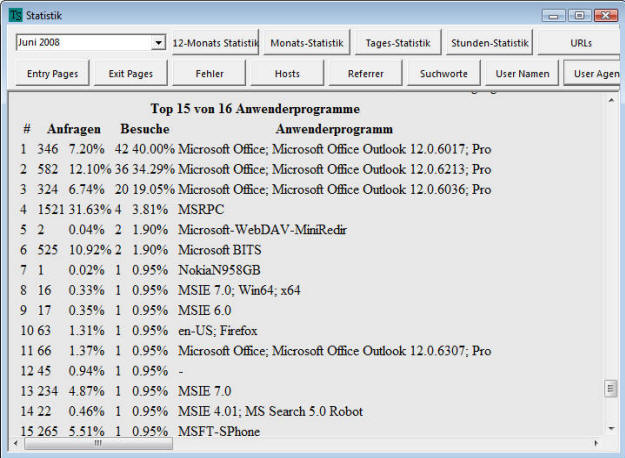Viewport: 625px width, 458px height.
Task: Click the '31.63%' value in row 4
Action: click(90, 209)
